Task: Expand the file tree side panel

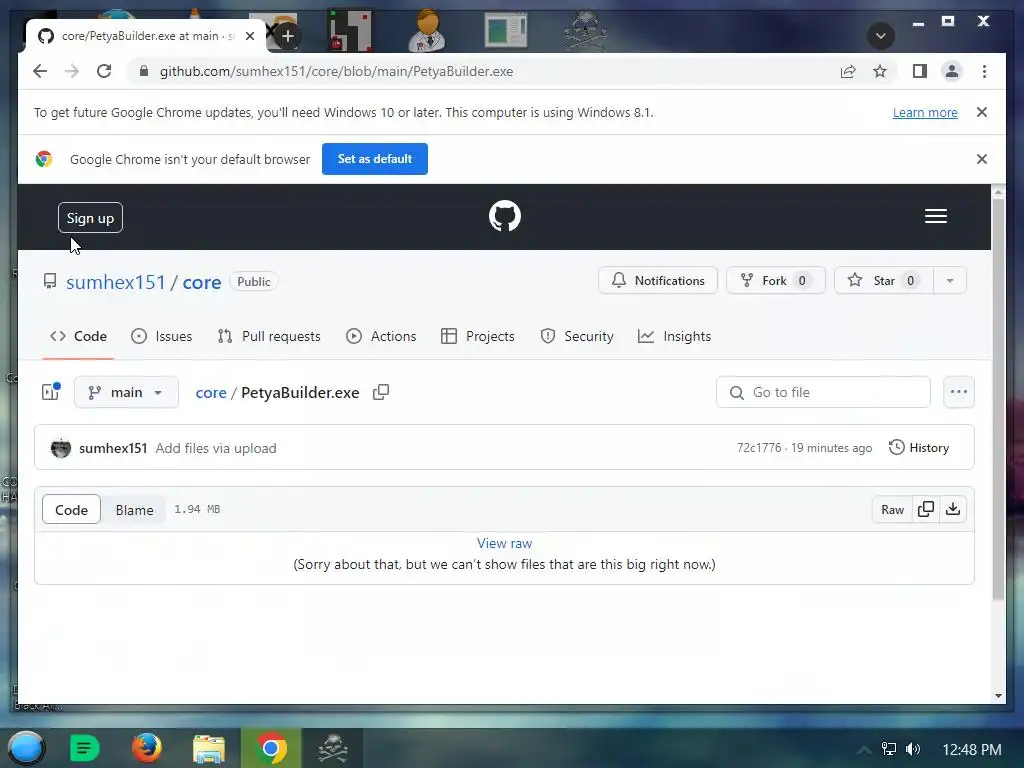Action: click(51, 392)
